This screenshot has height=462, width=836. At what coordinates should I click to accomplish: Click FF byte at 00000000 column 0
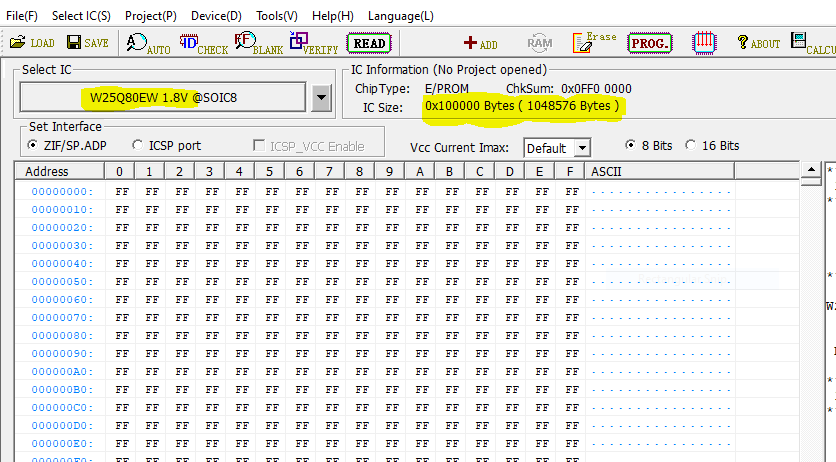(x=122, y=192)
